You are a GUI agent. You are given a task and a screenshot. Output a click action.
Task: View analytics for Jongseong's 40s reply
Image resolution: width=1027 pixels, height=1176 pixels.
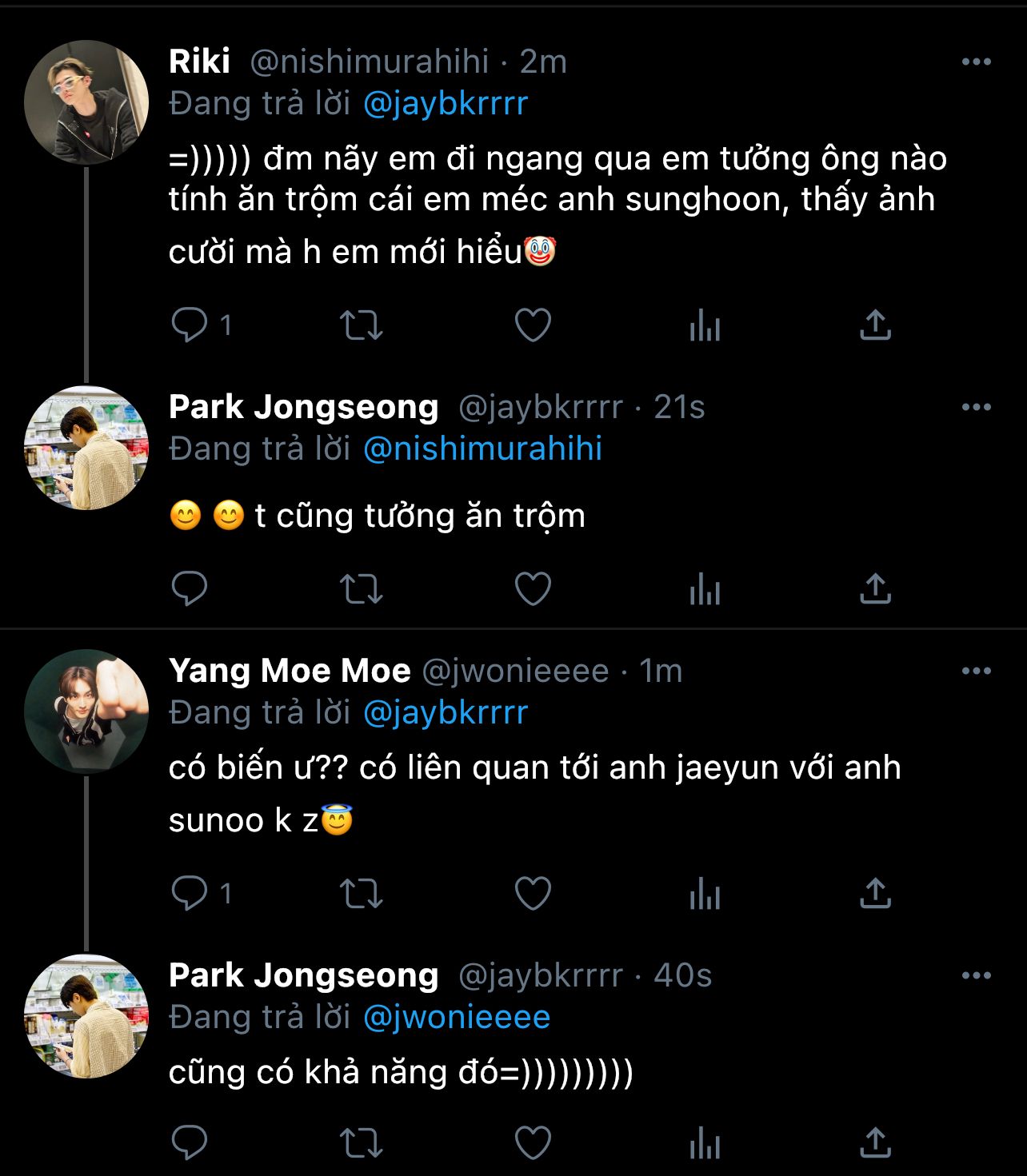[705, 1143]
